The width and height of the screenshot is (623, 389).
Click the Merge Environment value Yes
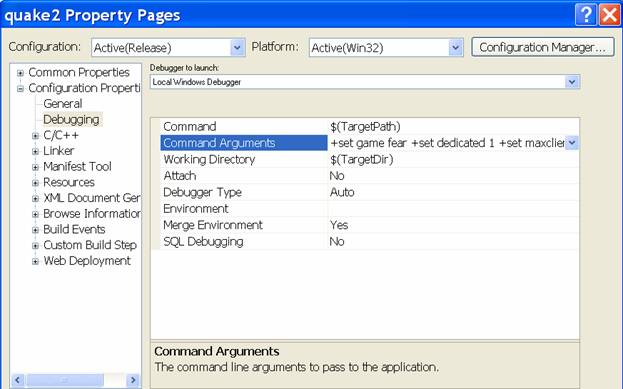[x=339, y=225]
